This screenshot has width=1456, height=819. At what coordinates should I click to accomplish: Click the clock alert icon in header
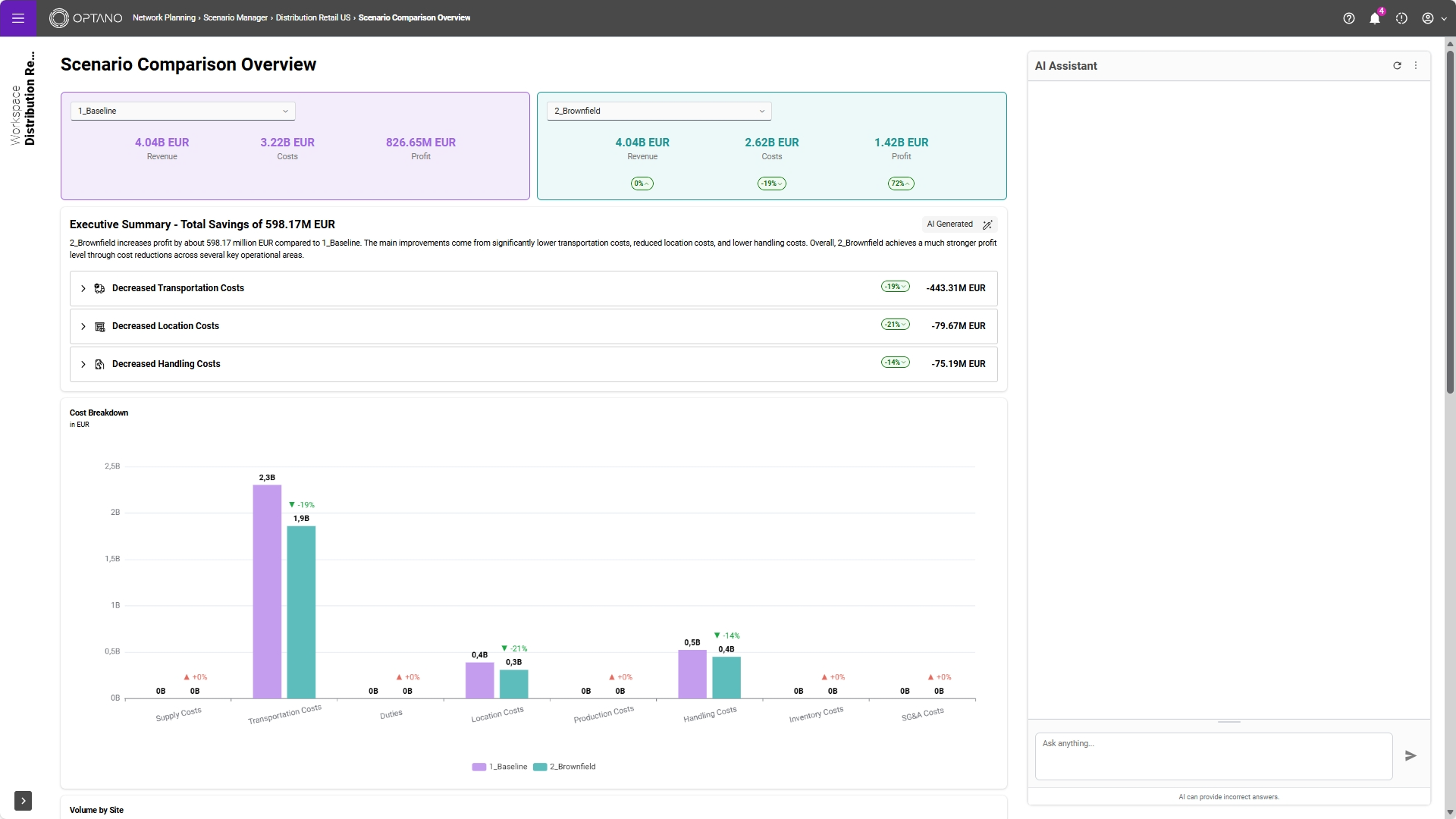pyautogui.click(x=1401, y=18)
